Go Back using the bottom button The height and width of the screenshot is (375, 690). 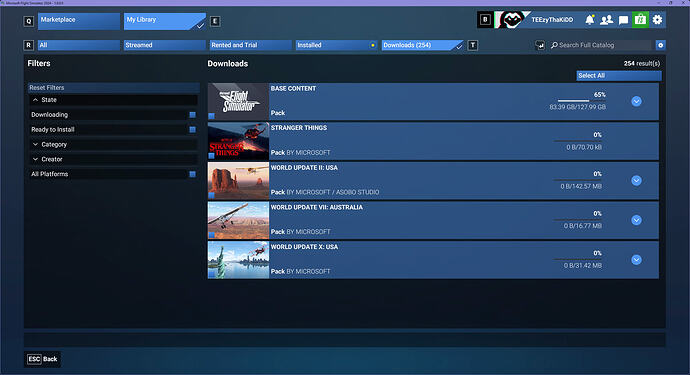43,359
